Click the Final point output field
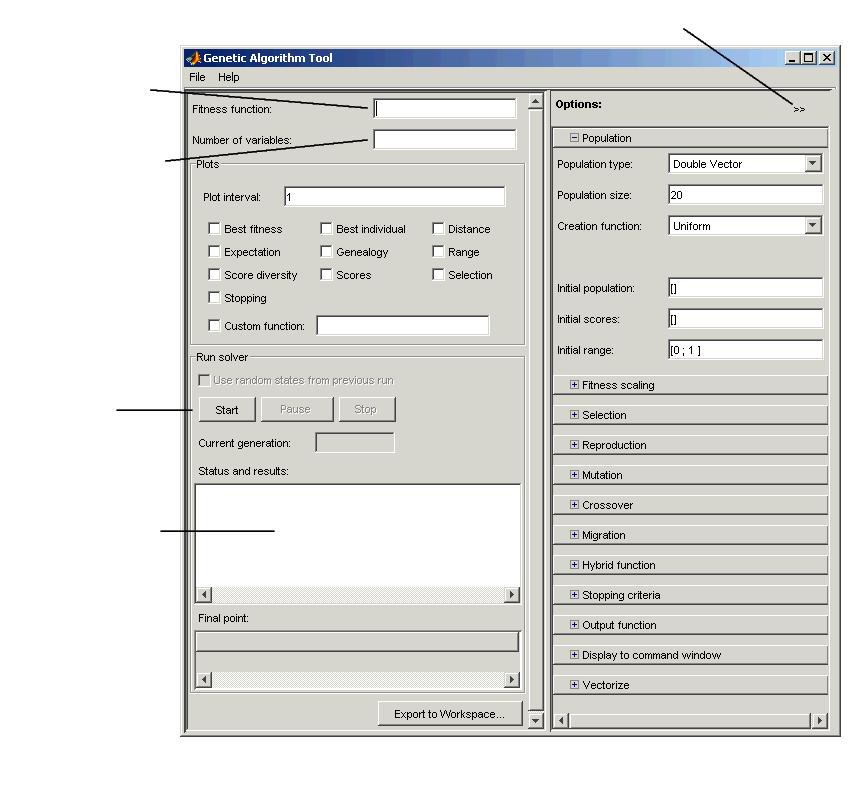Viewport: 856px width, 792px height. (x=357, y=641)
